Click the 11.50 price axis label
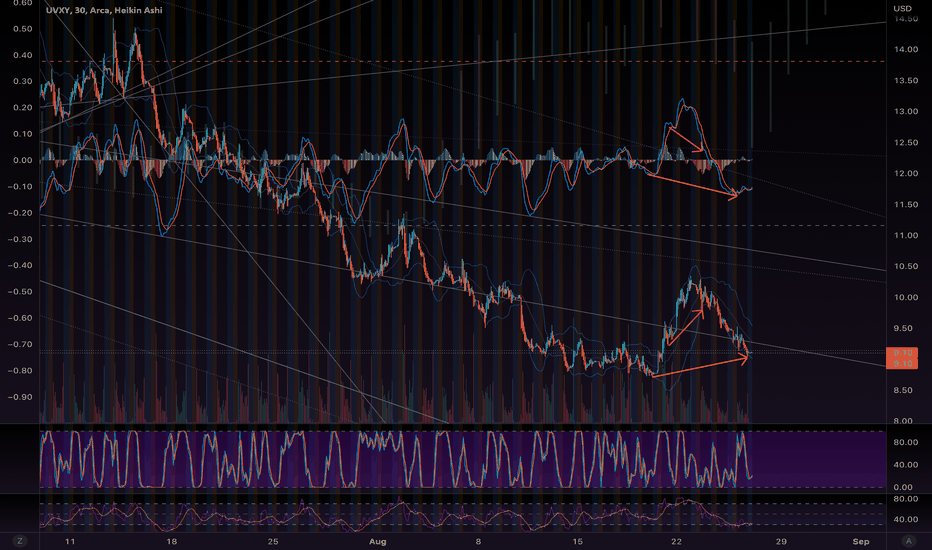Image resolution: width=932 pixels, height=550 pixels. pyautogui.click(x=906, y=204)
